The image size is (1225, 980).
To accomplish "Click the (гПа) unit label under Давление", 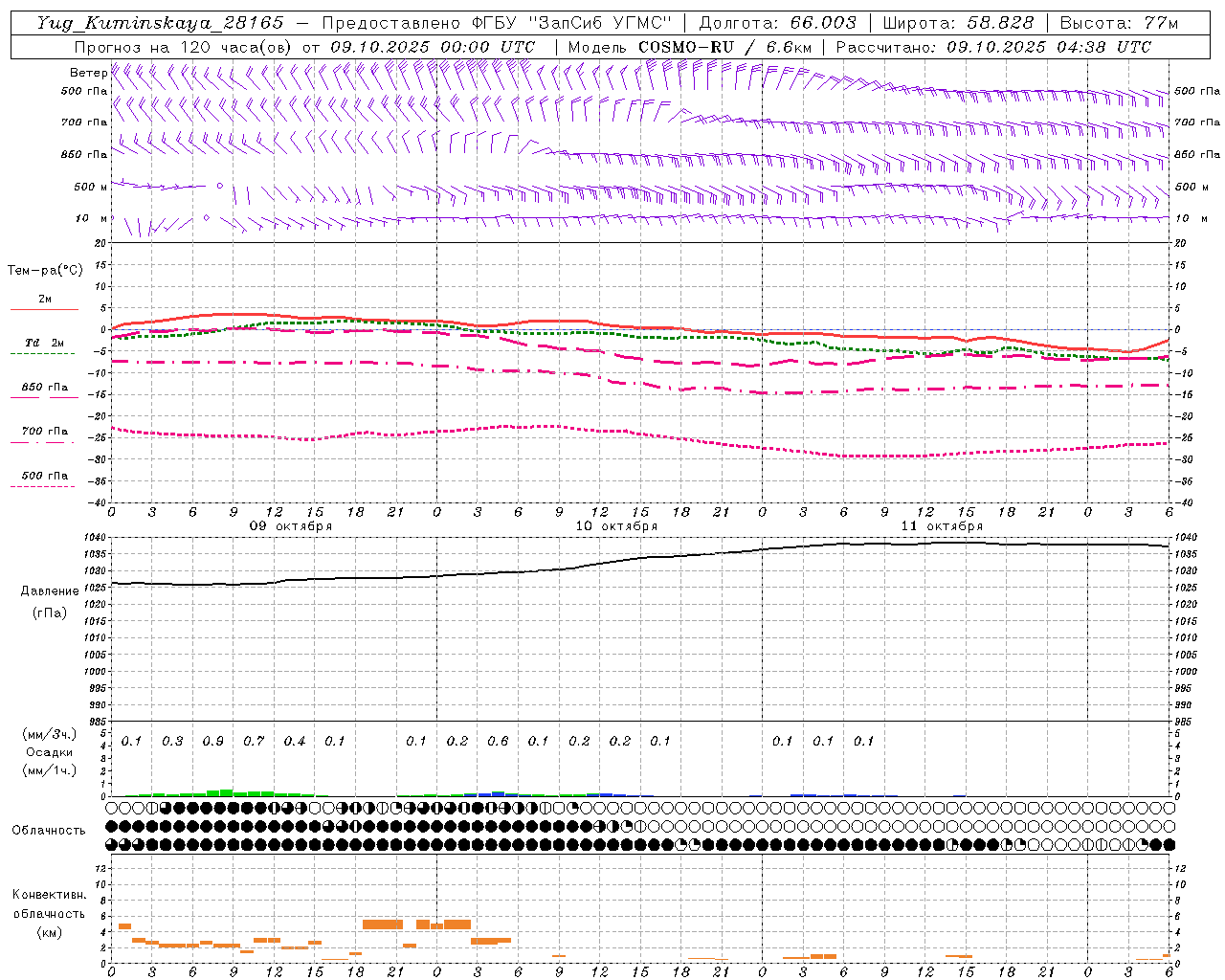I will (x=49, y=613).
